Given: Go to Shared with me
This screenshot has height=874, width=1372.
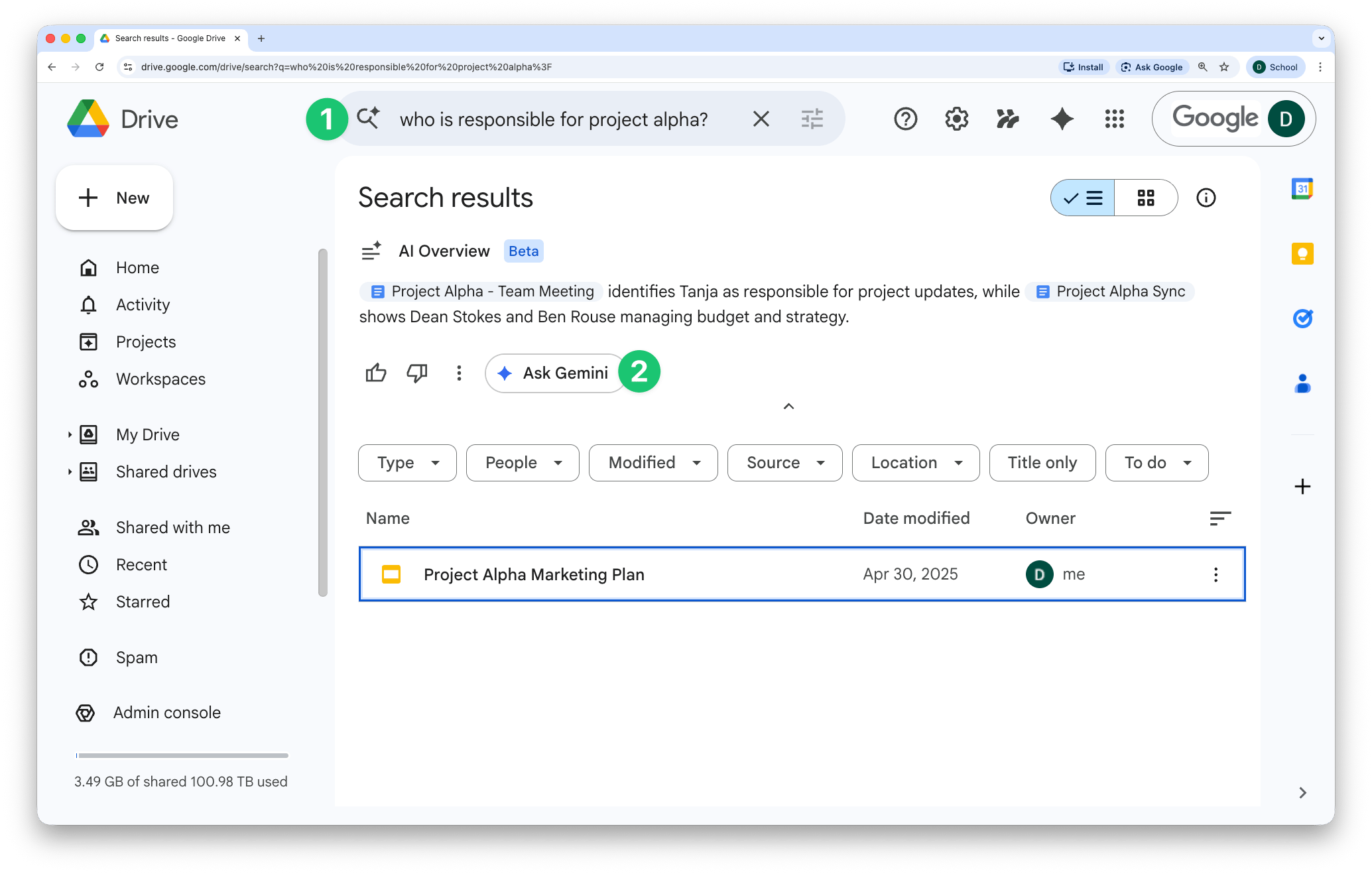Looking at the screenshot, I should [172, 528].
